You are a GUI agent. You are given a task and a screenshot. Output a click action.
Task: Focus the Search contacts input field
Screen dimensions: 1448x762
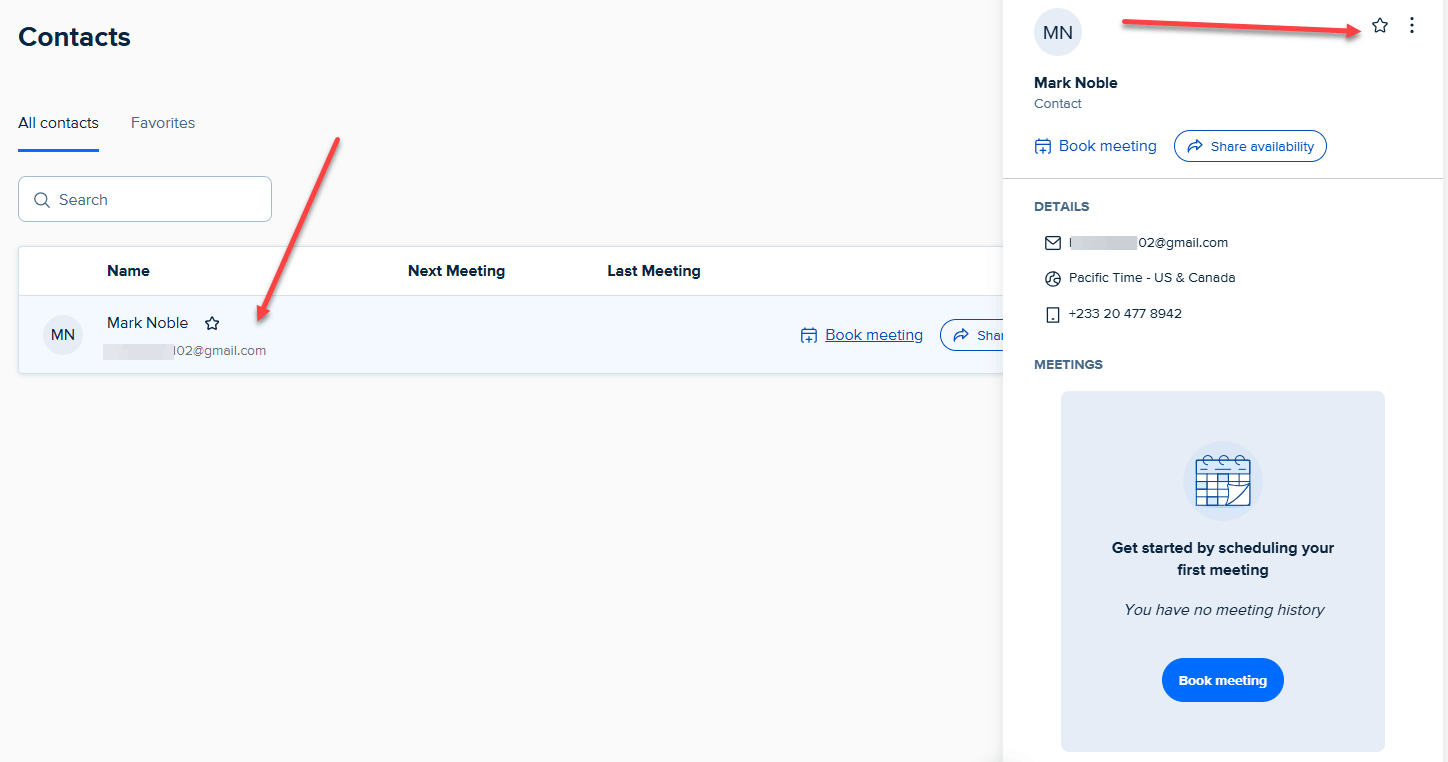click(x=160, y=200)
